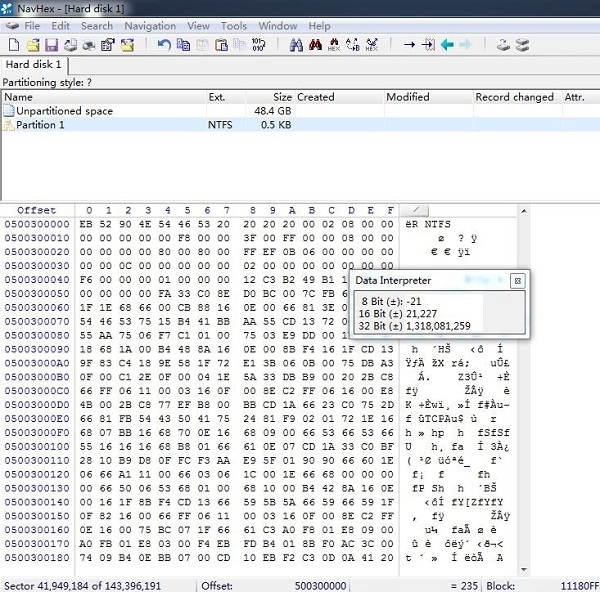
Task: Sort by the Ext. column header
Action: [226, 97]
